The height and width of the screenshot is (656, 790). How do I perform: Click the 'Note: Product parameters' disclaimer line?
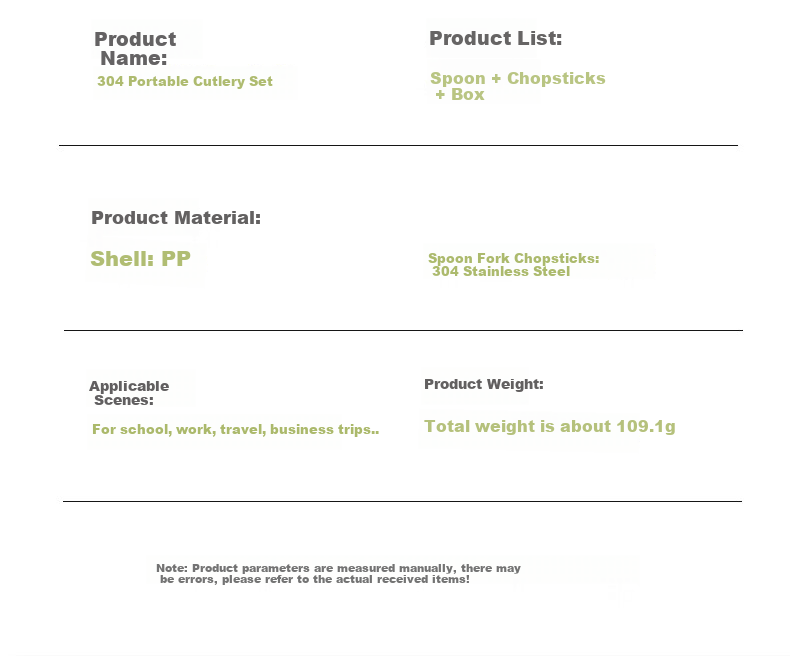[338, 568]
